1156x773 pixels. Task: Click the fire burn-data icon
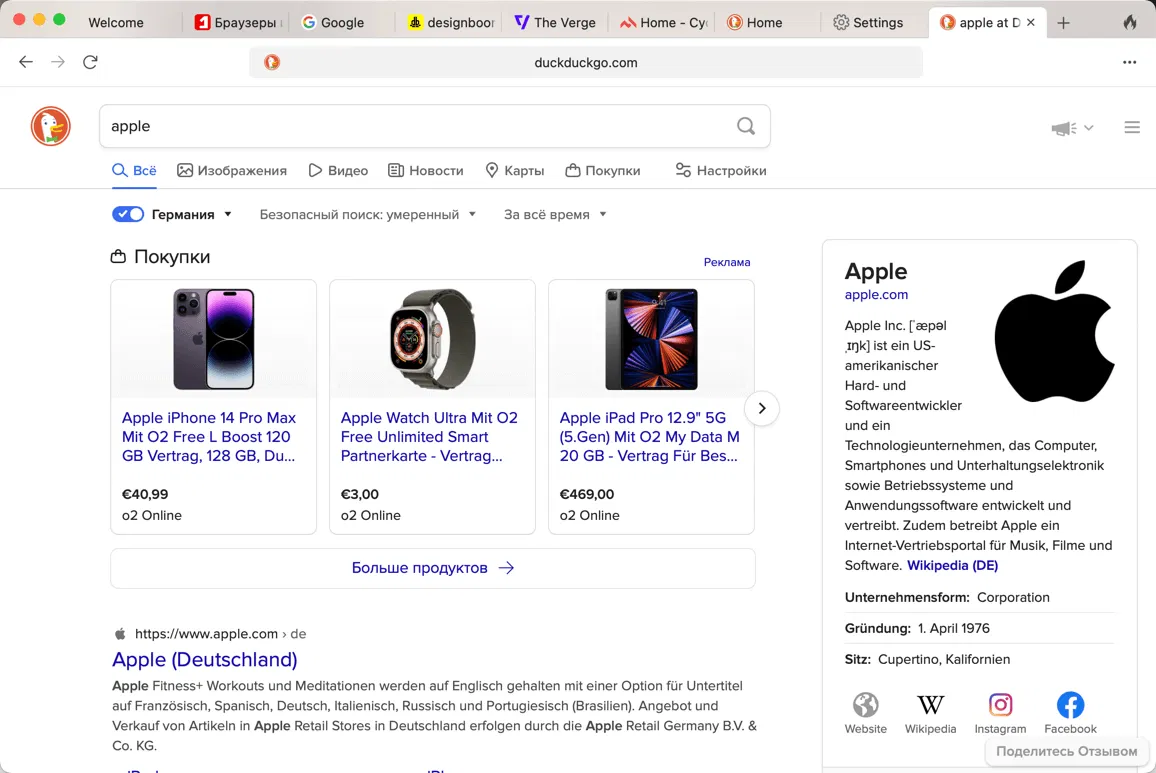(1130, 22)
